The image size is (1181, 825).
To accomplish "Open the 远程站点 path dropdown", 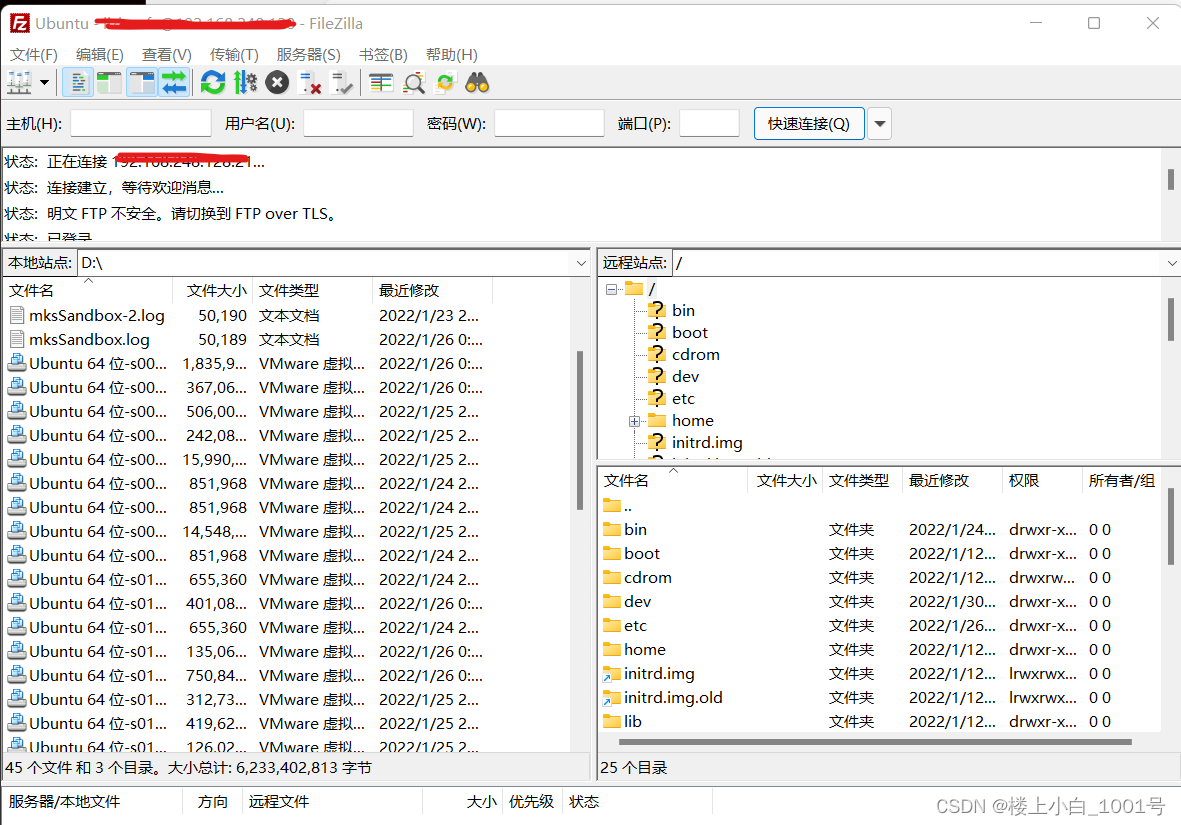I will 1172,263.
